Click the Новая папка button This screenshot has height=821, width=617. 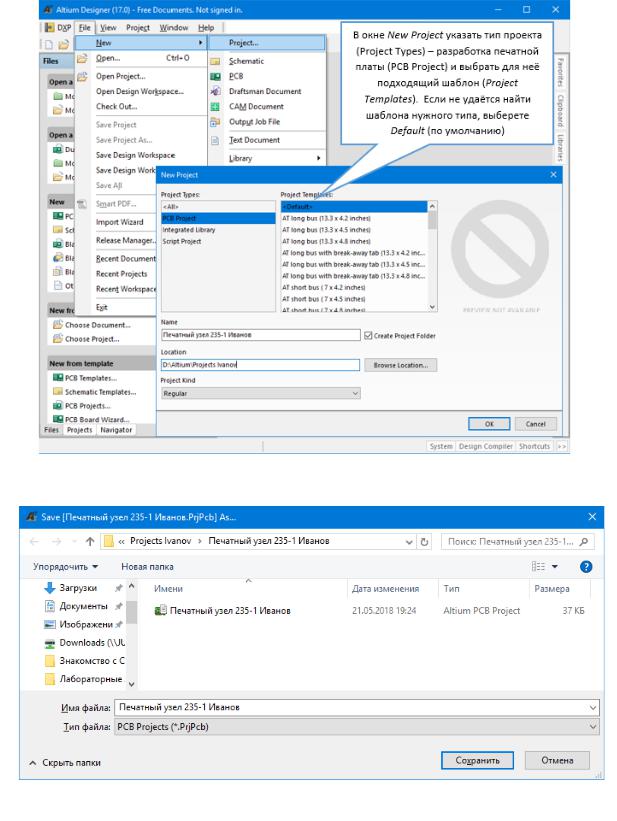(x=147, y=567)
